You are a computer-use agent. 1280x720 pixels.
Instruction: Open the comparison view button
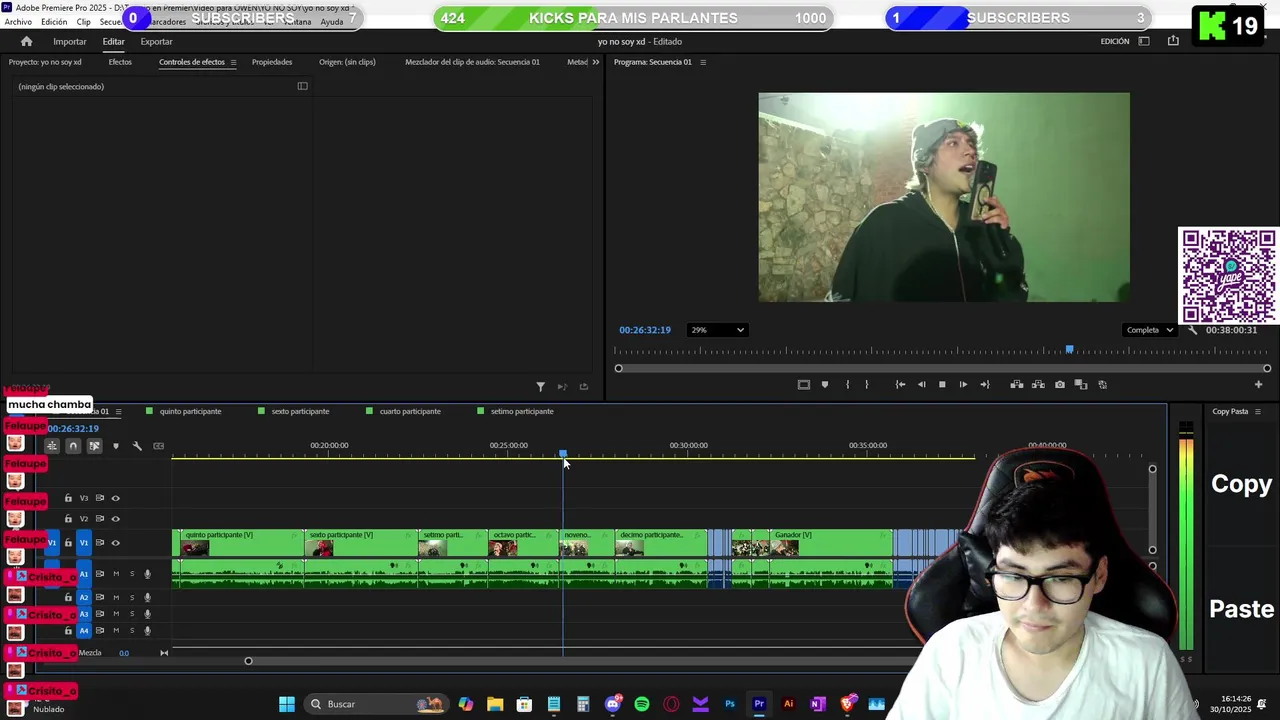(1081, 385)
